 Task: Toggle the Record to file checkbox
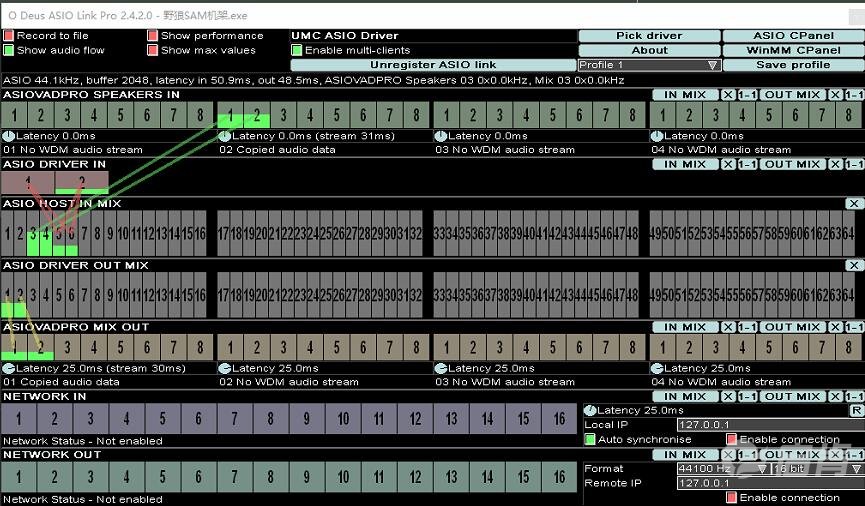pos(8,36)
